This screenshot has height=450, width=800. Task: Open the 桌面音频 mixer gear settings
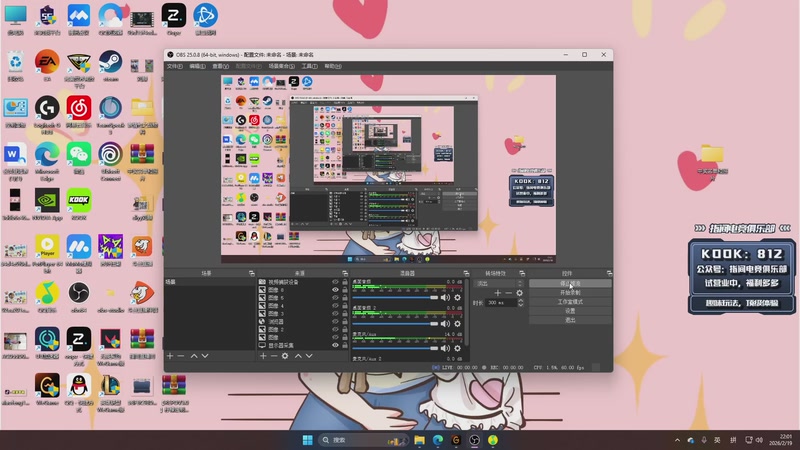(458, 297)
